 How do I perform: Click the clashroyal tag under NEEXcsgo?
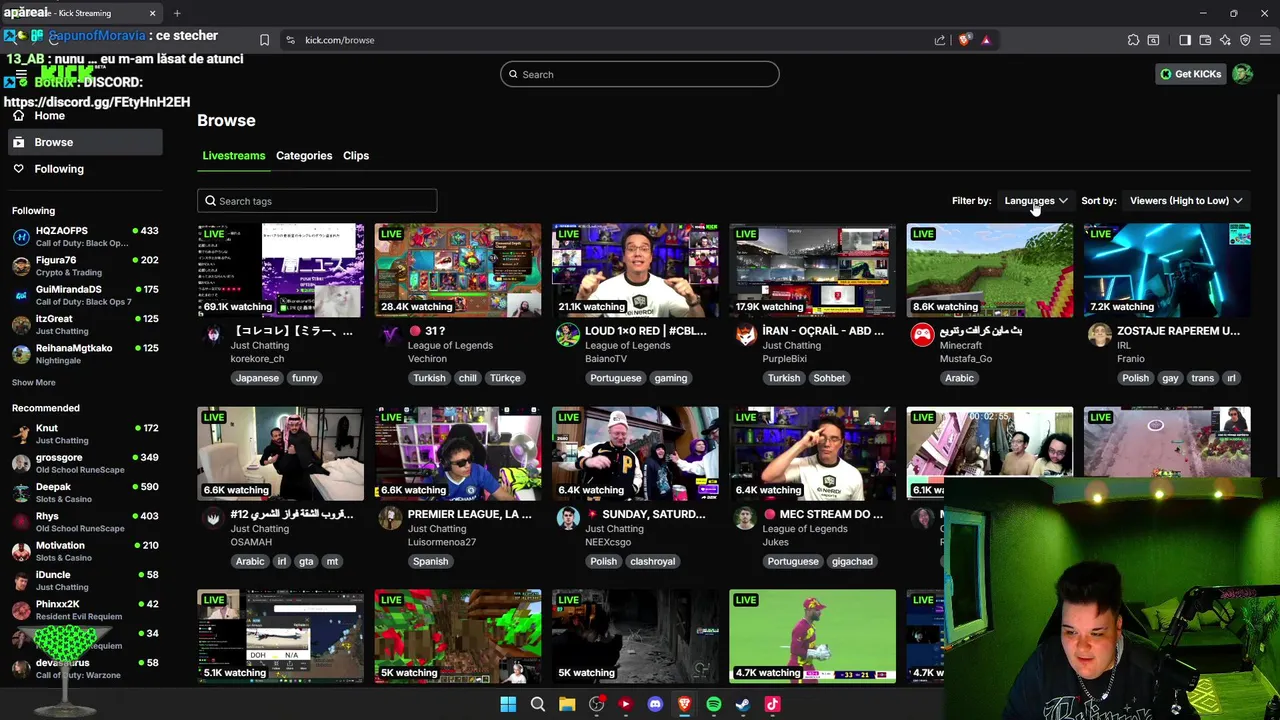[653, 561]
